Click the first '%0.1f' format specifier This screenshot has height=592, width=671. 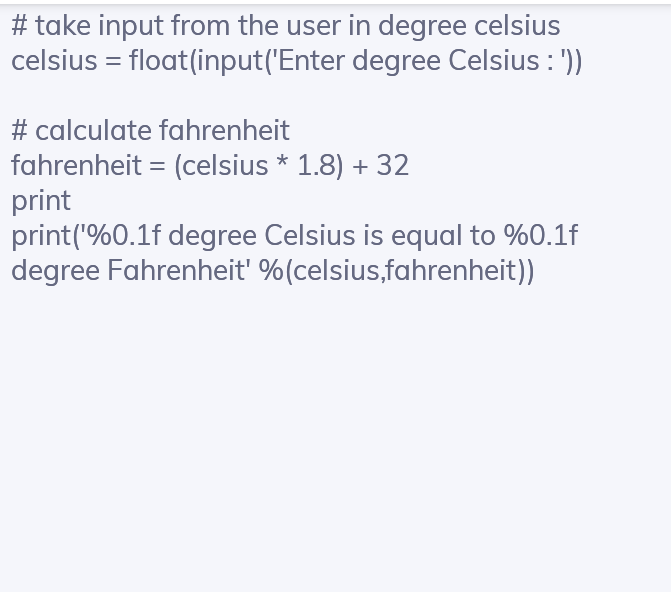click(x=123, y=235)
